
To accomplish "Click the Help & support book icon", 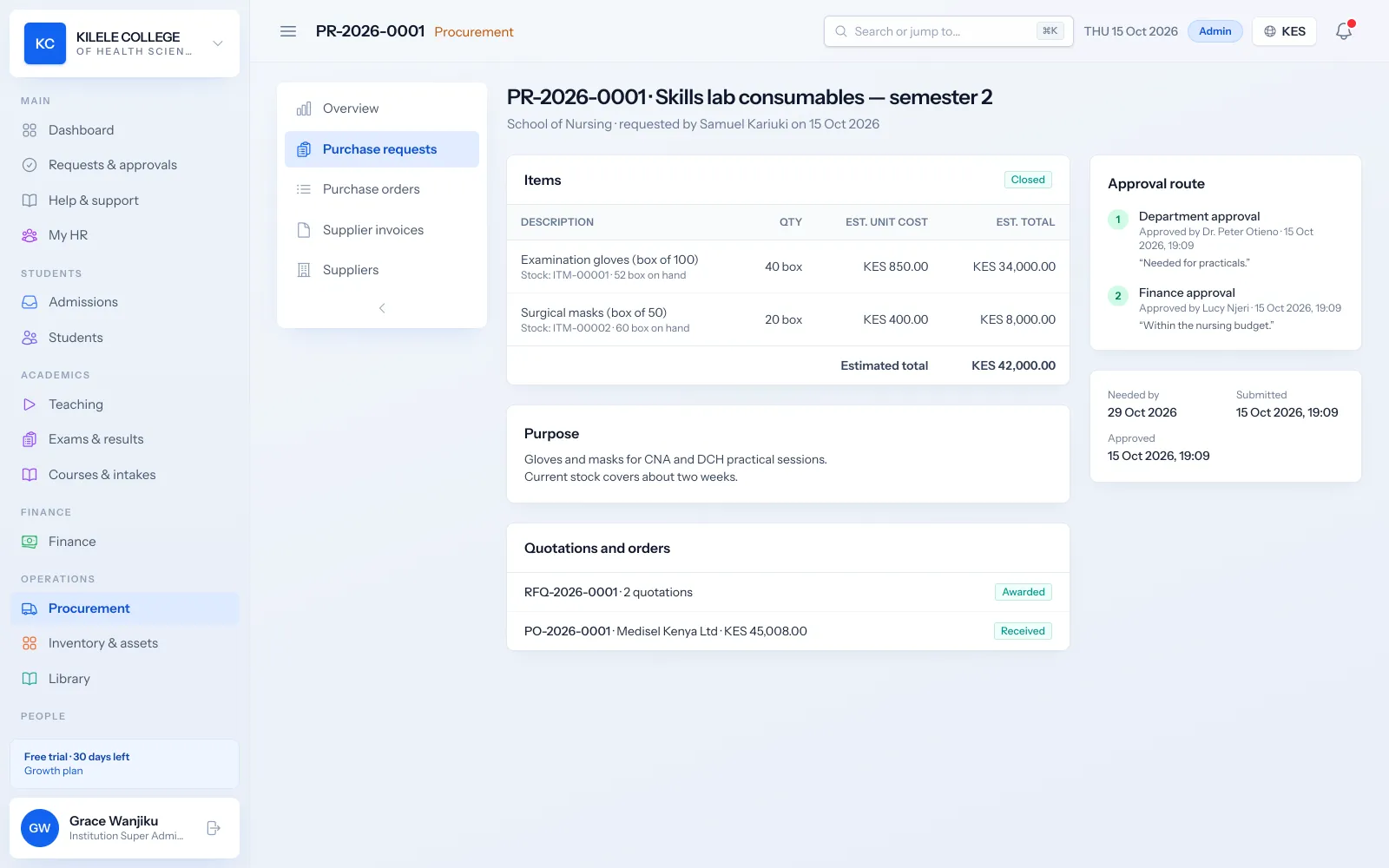I will coord(30,201).
